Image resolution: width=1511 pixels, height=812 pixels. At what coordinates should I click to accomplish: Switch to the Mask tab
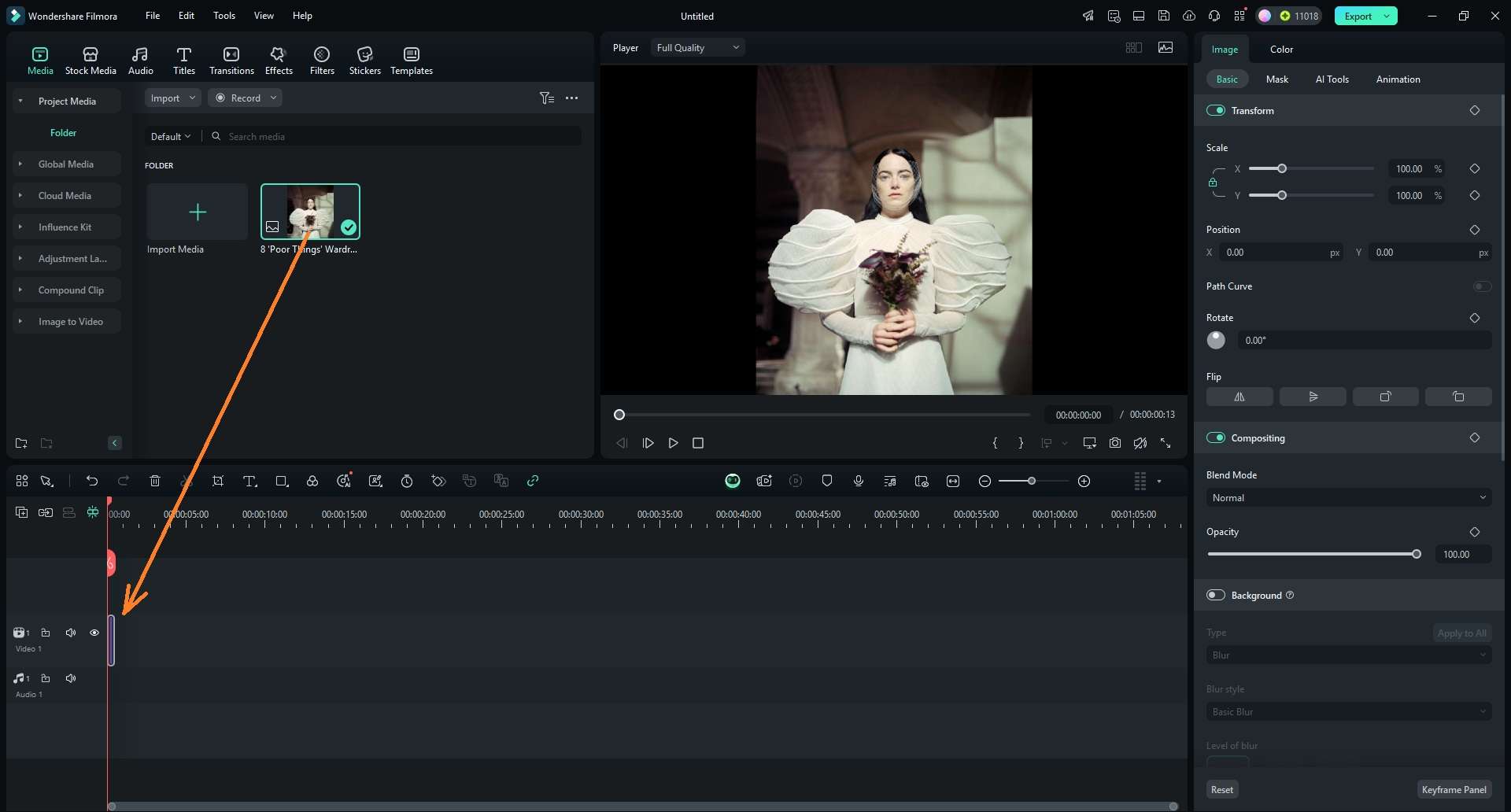coord(1277,79)
